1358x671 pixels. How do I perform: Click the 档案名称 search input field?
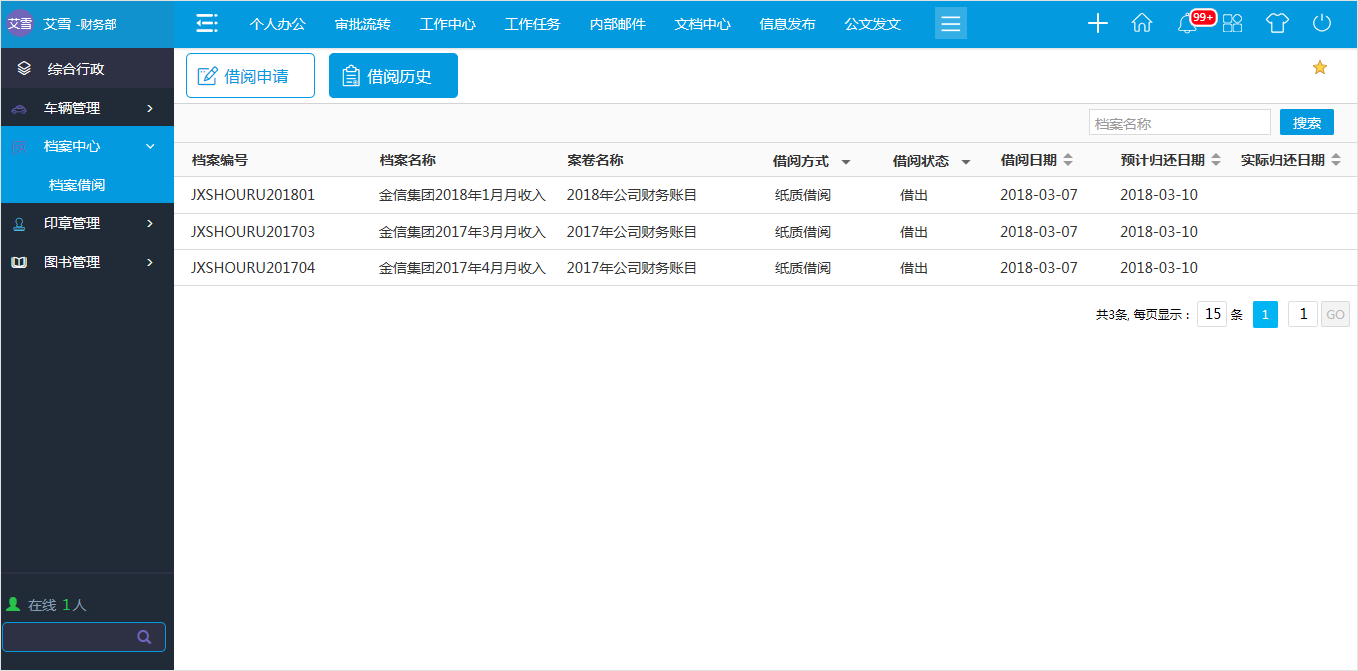tap(1179, 121)
